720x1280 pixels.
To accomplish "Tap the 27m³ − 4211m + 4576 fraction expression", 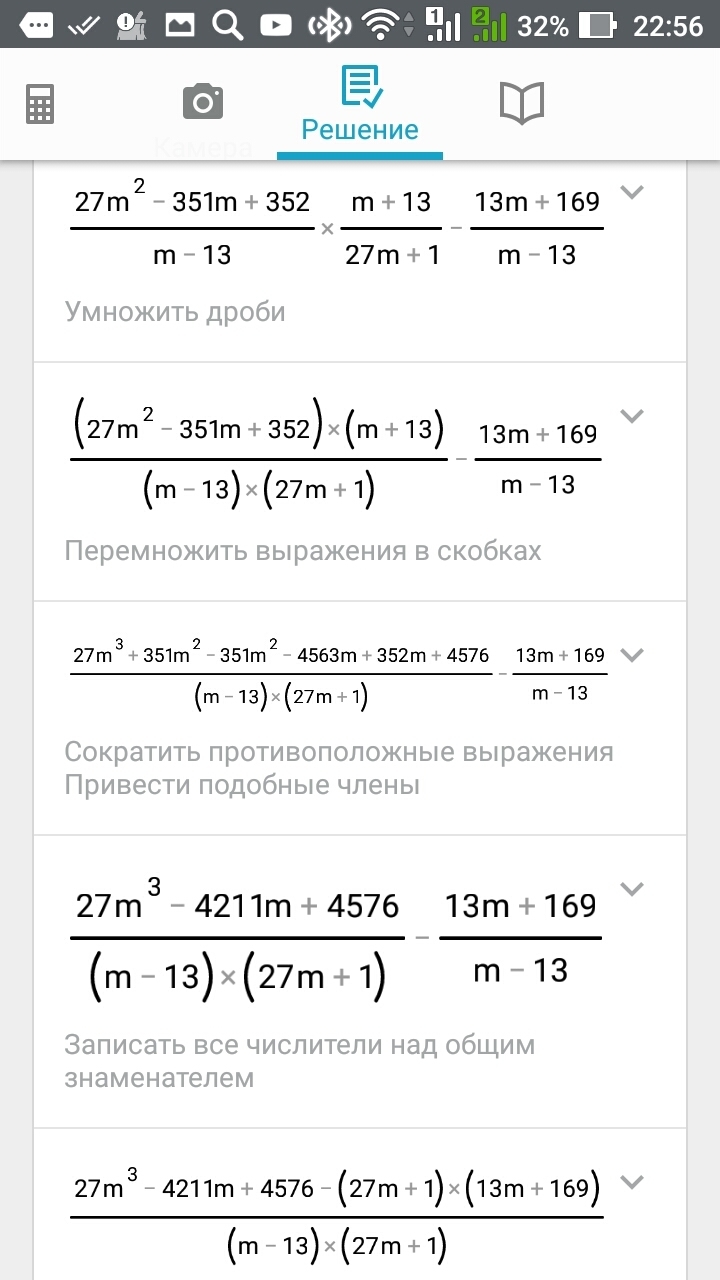I will click(x=238, y=940).
